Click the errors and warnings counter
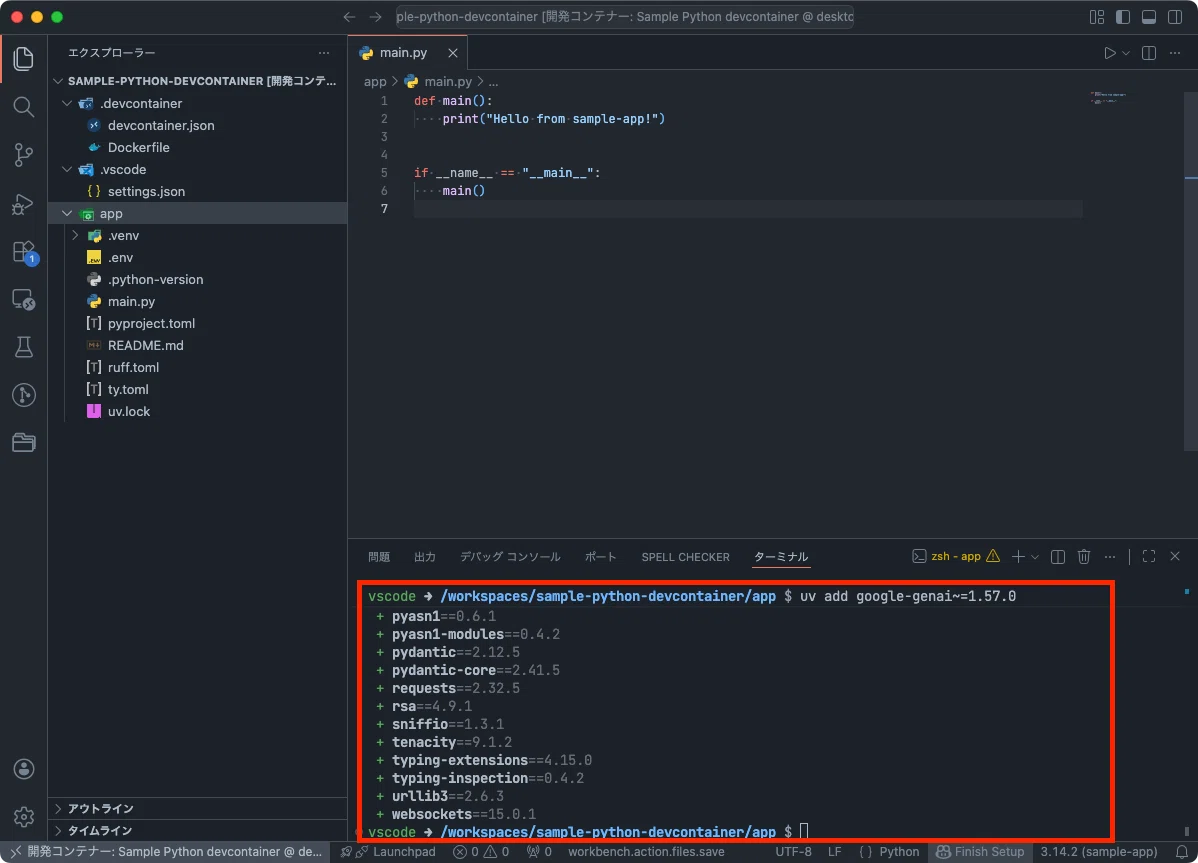This screenshot has height=863, width=1198. click(481, 852)
